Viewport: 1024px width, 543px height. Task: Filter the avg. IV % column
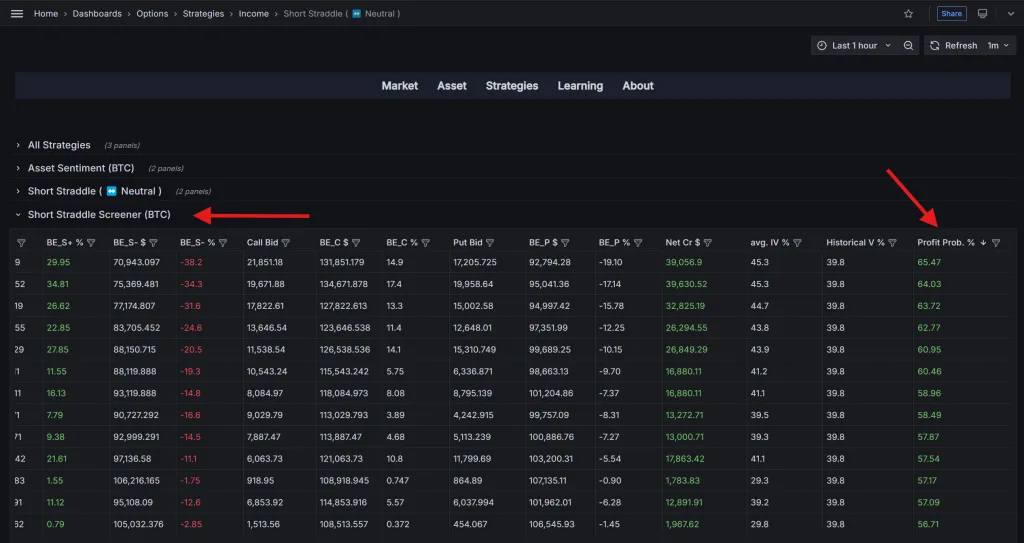point(797,243)
